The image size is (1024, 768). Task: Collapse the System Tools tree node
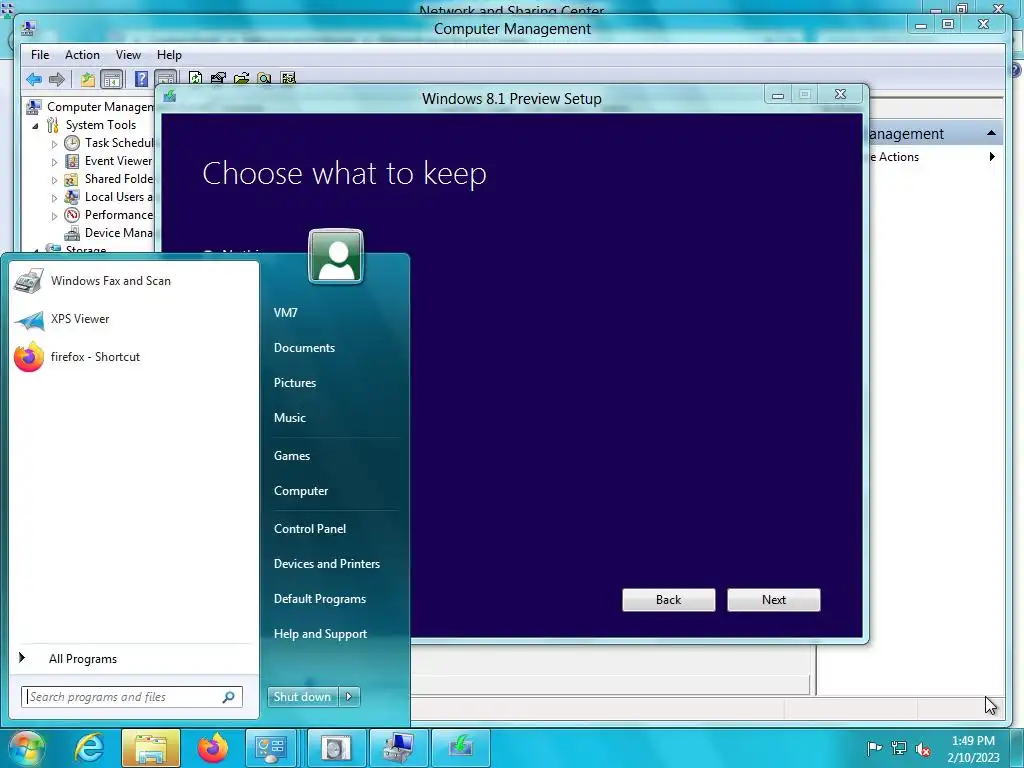point(36,125)
